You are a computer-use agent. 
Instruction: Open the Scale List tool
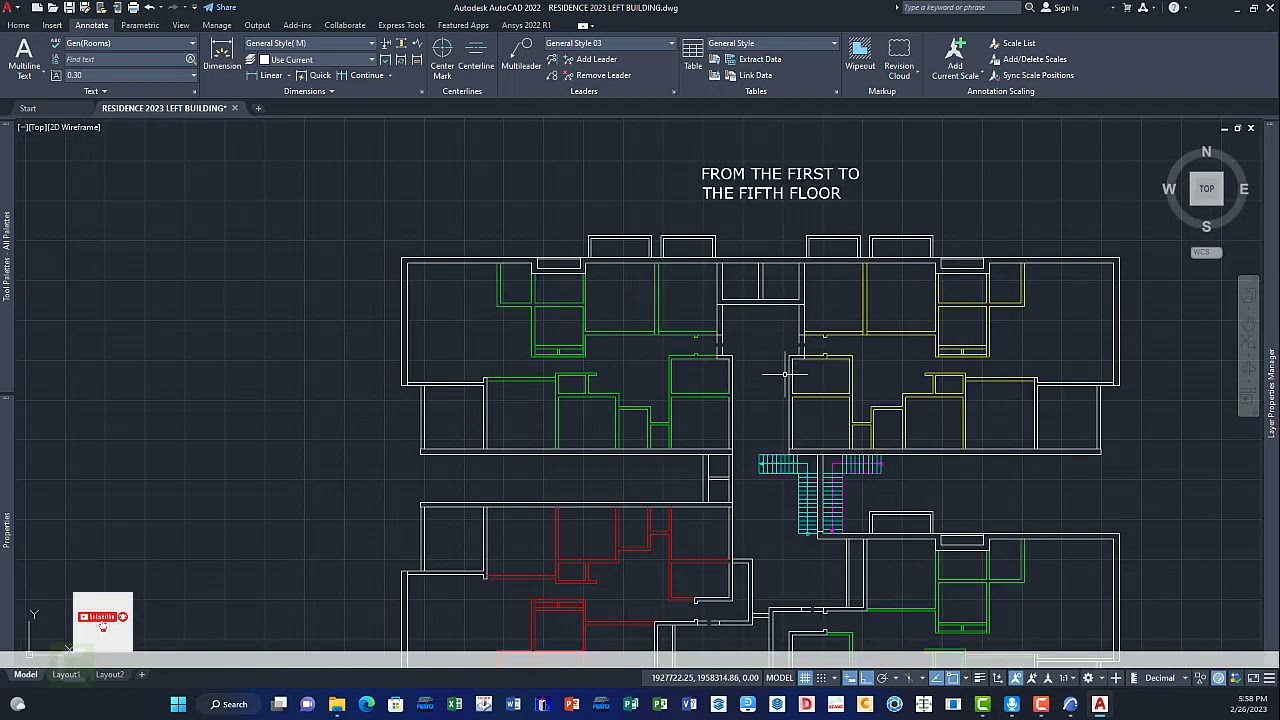coord(1012,43)
